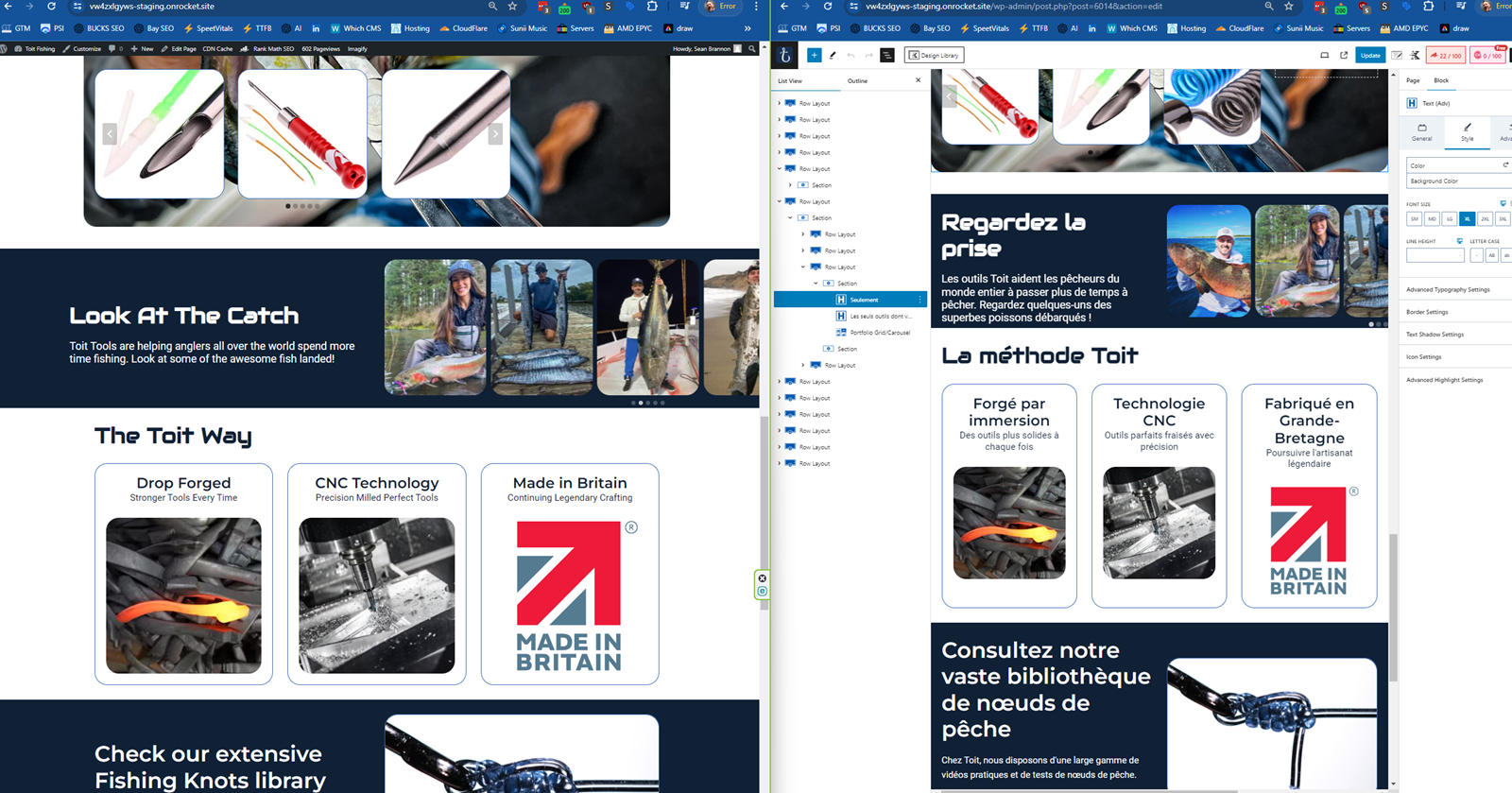Click the site logo icon in the editor corner
Viewport: 1512px width, 793px height.
pos(785,55)
